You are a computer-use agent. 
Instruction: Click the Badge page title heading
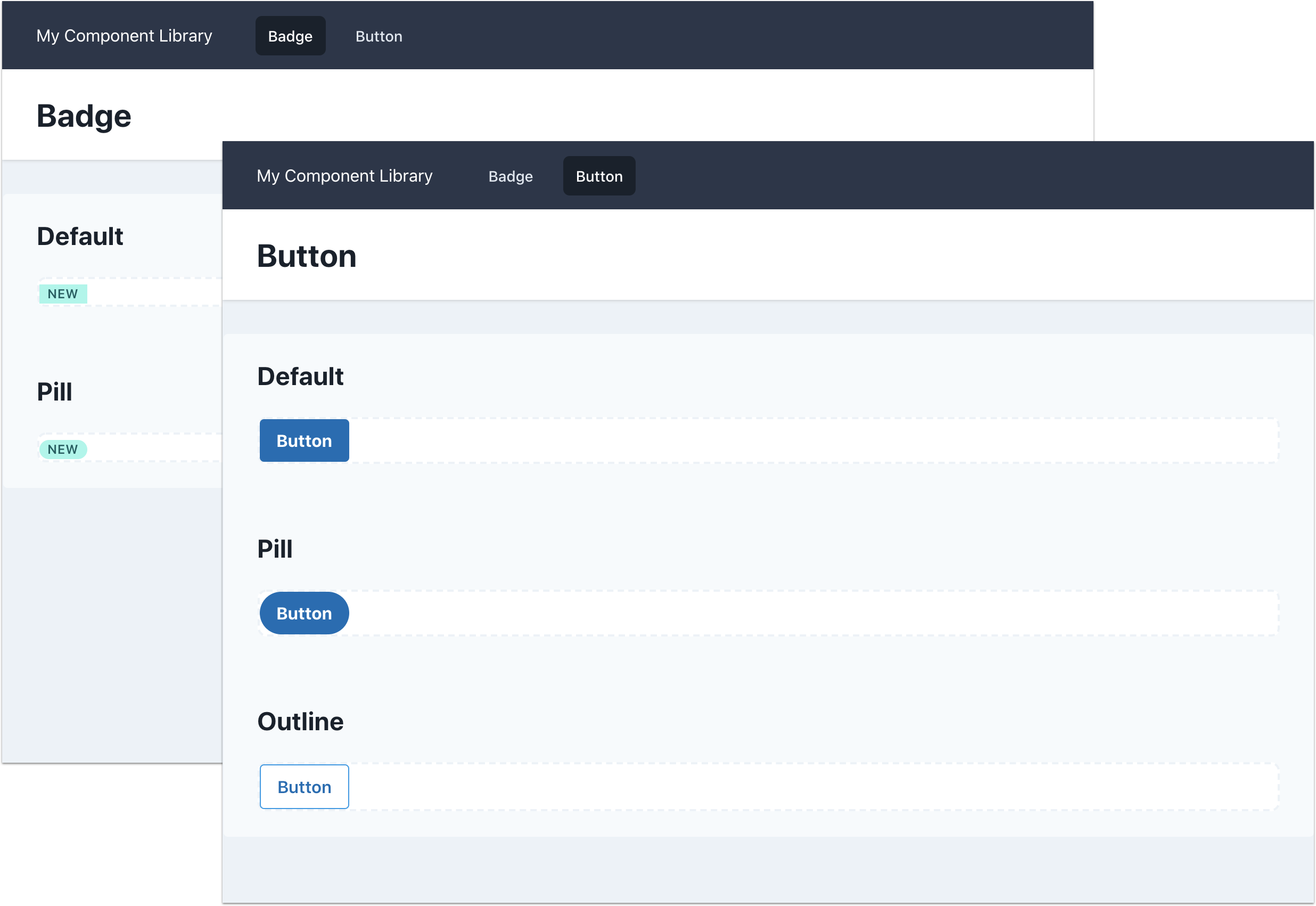click(84, 115)
